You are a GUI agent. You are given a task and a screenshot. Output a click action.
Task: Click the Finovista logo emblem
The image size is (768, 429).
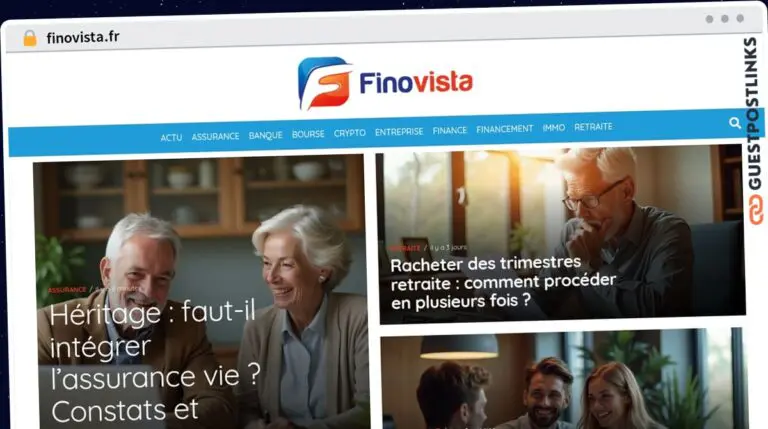(325, 83)
